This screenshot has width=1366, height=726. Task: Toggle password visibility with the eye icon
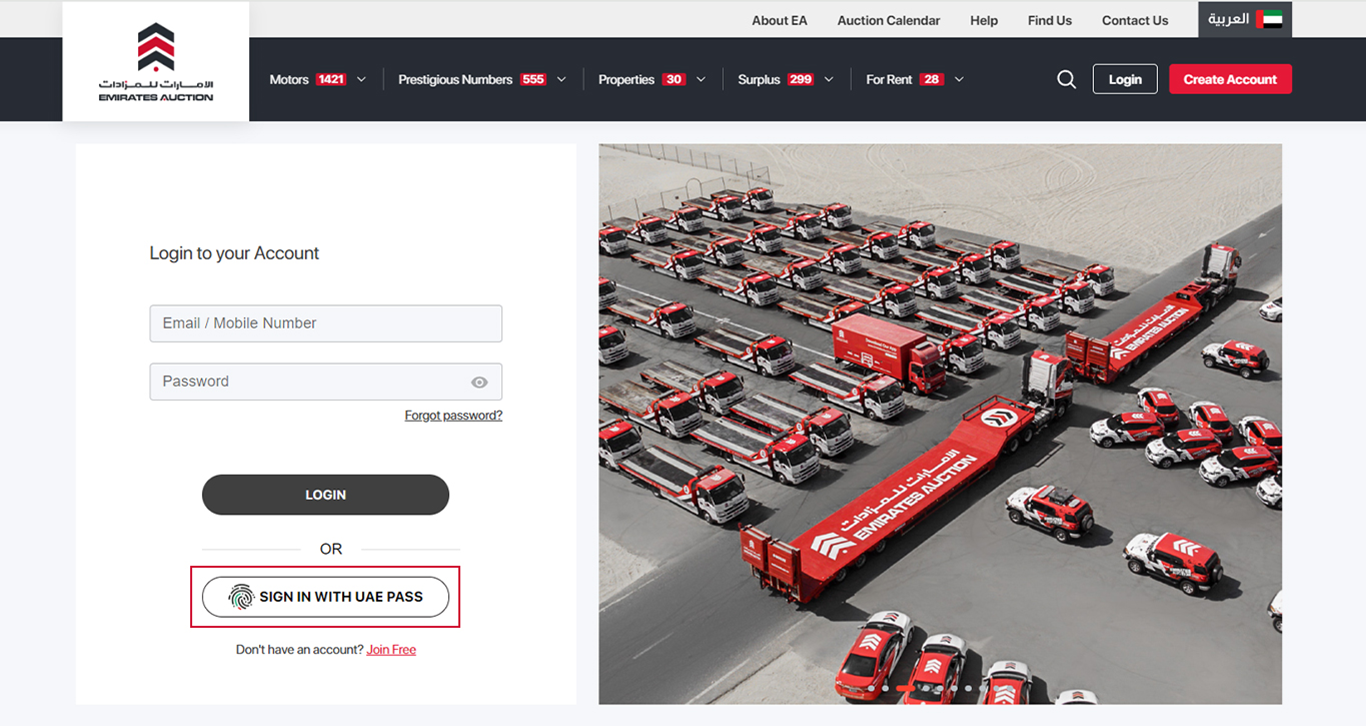tap(479, 381)
